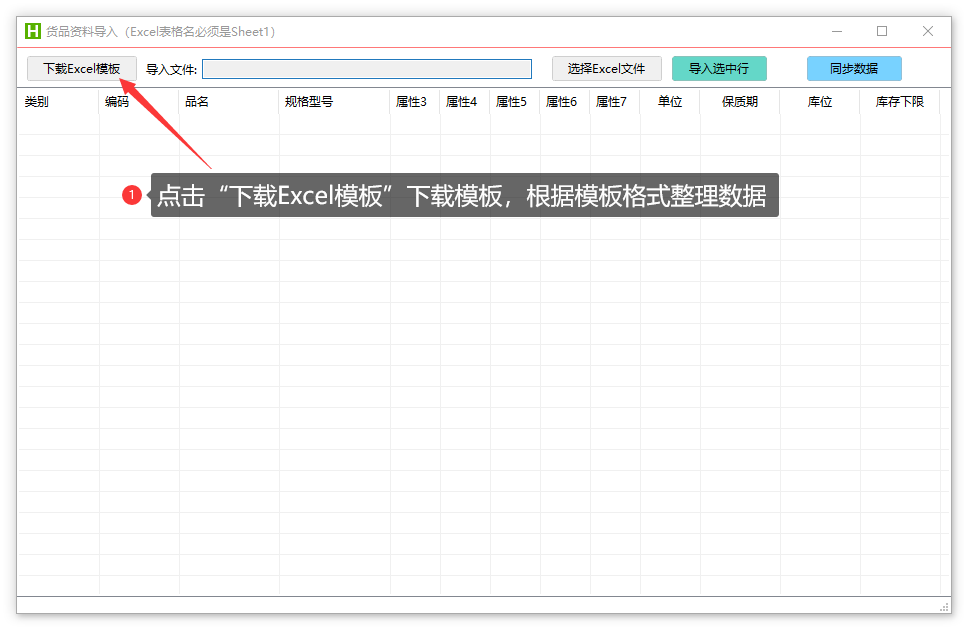
Task: Select the 属性6 column header
Action: 565,102
